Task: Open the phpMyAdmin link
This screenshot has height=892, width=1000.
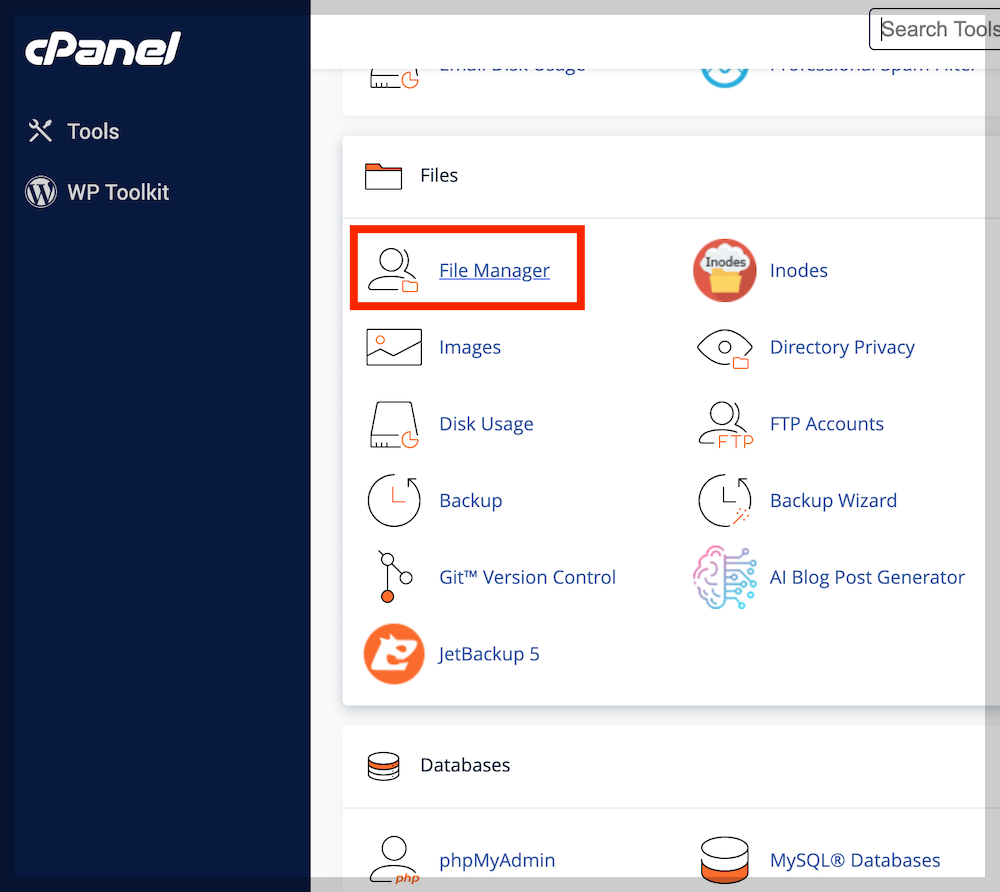Action: point(497,860)
